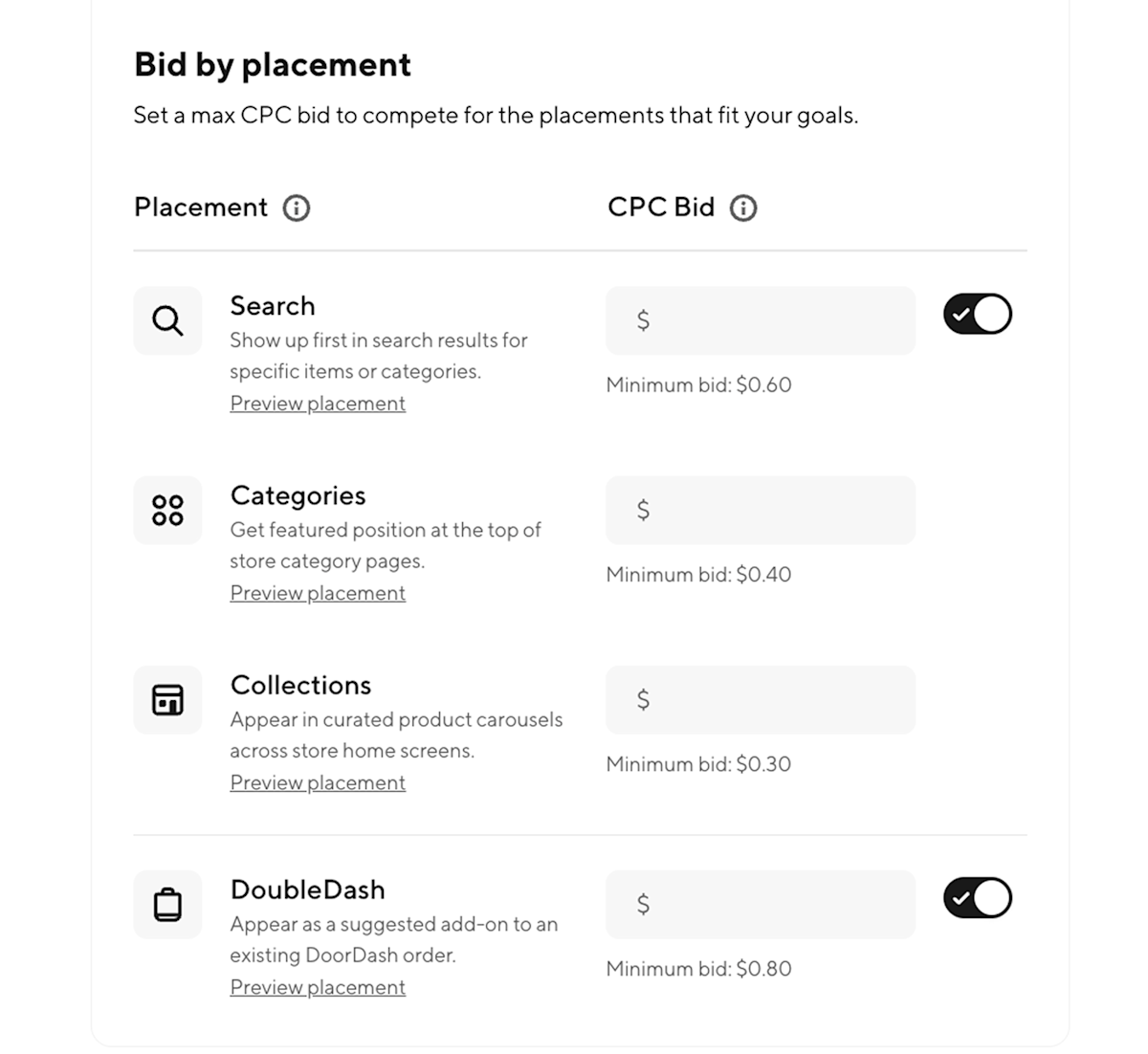Disable the DoubleDash placement toggle
This screenshot has height=1054, width=1148.
(977, 897)
